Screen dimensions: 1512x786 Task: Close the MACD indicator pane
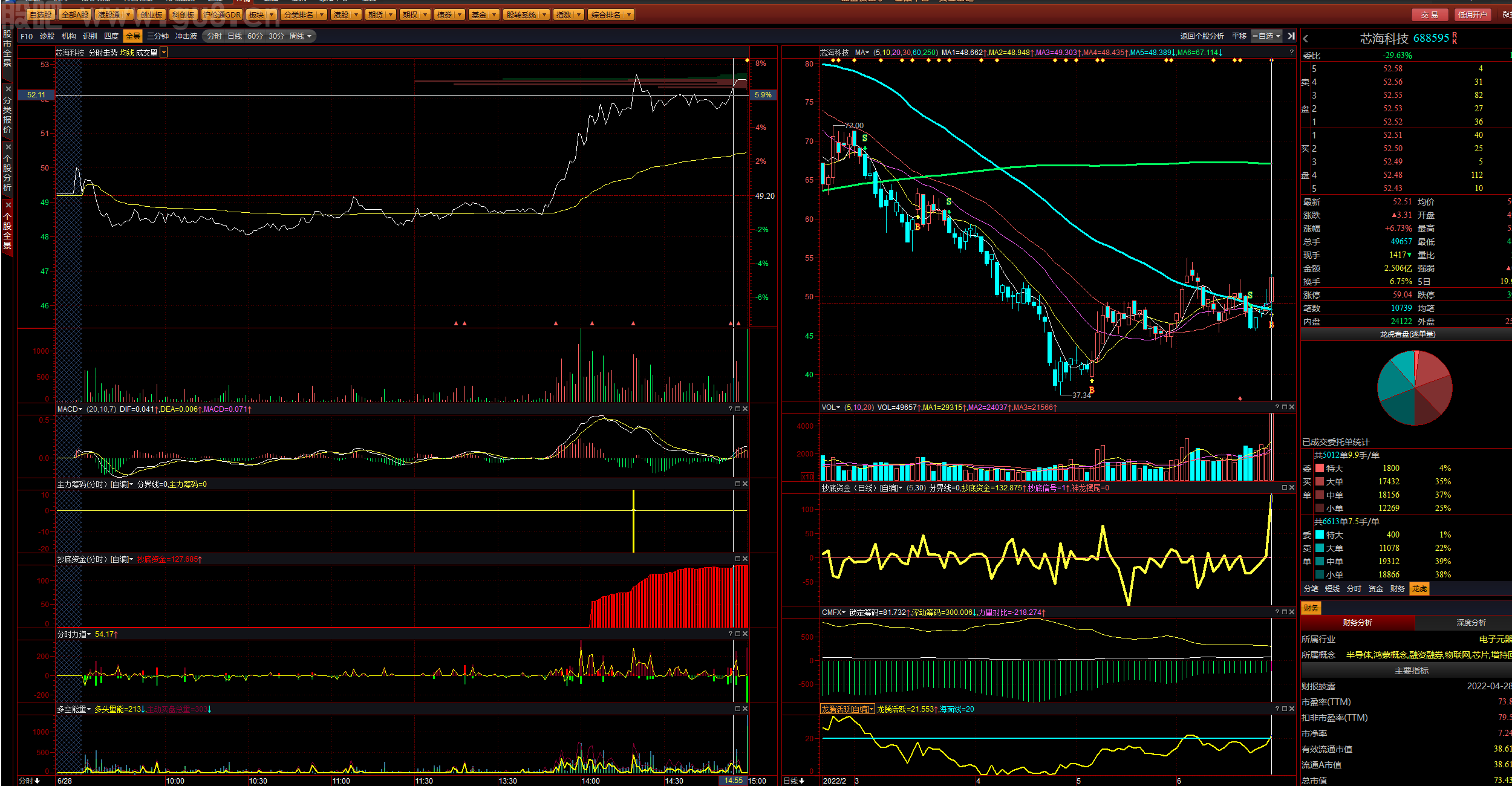(745, 409)
